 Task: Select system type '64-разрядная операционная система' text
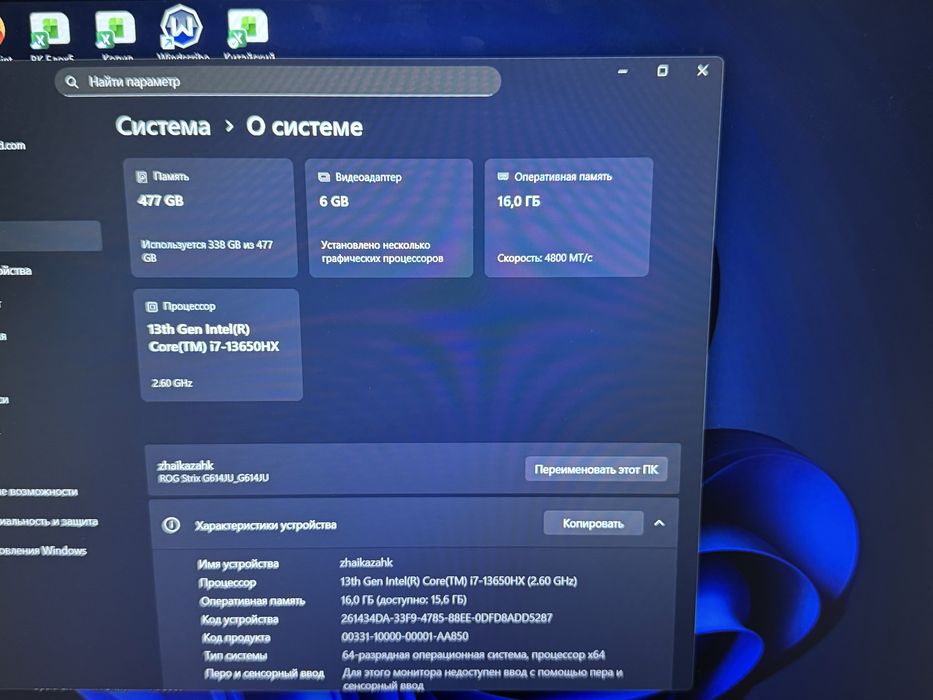(x=434, y=655)
